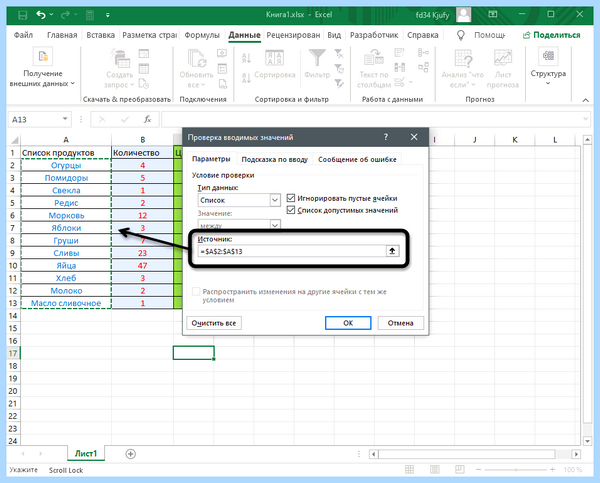Click the Фильтр funnel icon
Screen dimensions: 600x483
coord(317,58)
